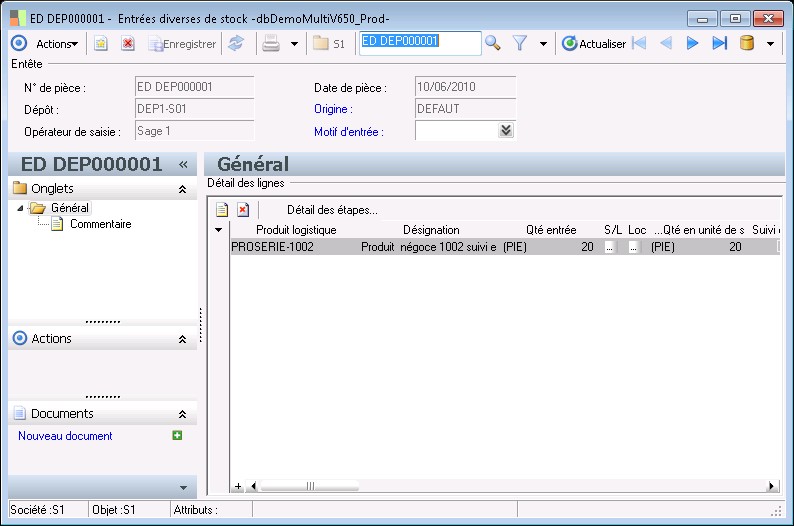The width and height of the screenshot is (794, 526).
Task: Click the new line icon in Détail des lignes
Action: [222, 210]
